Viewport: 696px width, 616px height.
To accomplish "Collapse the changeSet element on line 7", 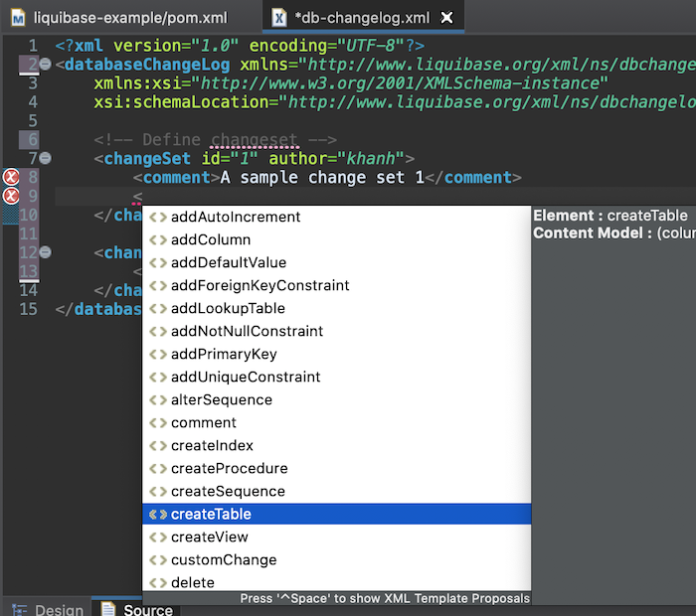I will [x=45, y=158].
